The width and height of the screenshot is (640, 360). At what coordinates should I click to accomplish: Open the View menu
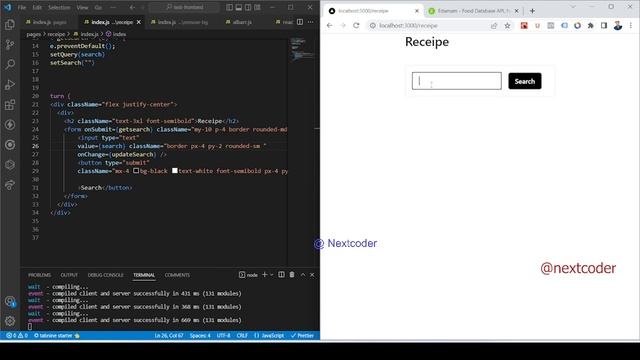(x=82, y=7)
